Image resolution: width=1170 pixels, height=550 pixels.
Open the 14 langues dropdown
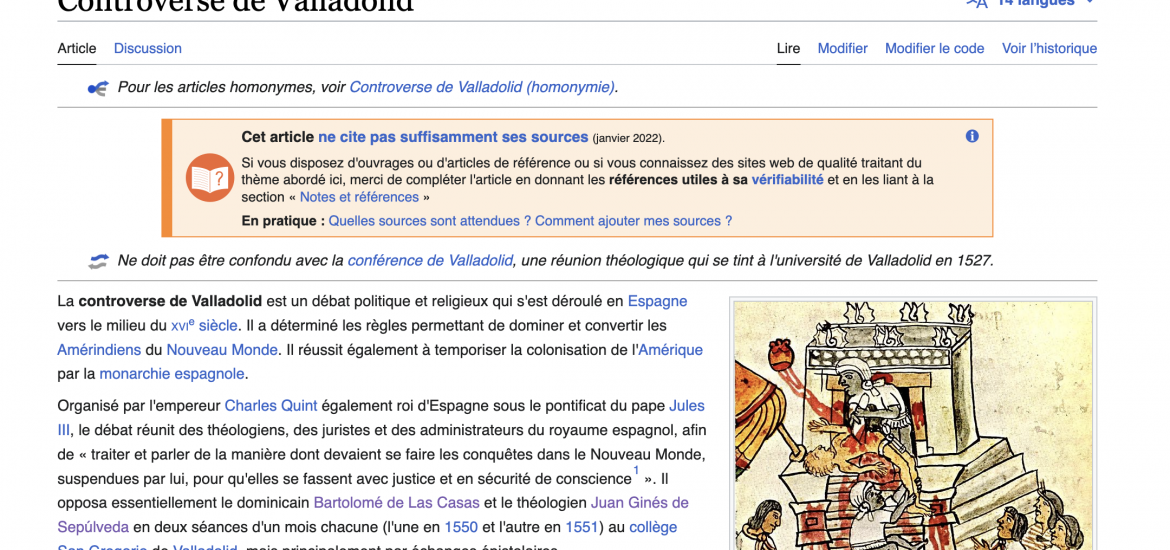[x=1030, y=3]
